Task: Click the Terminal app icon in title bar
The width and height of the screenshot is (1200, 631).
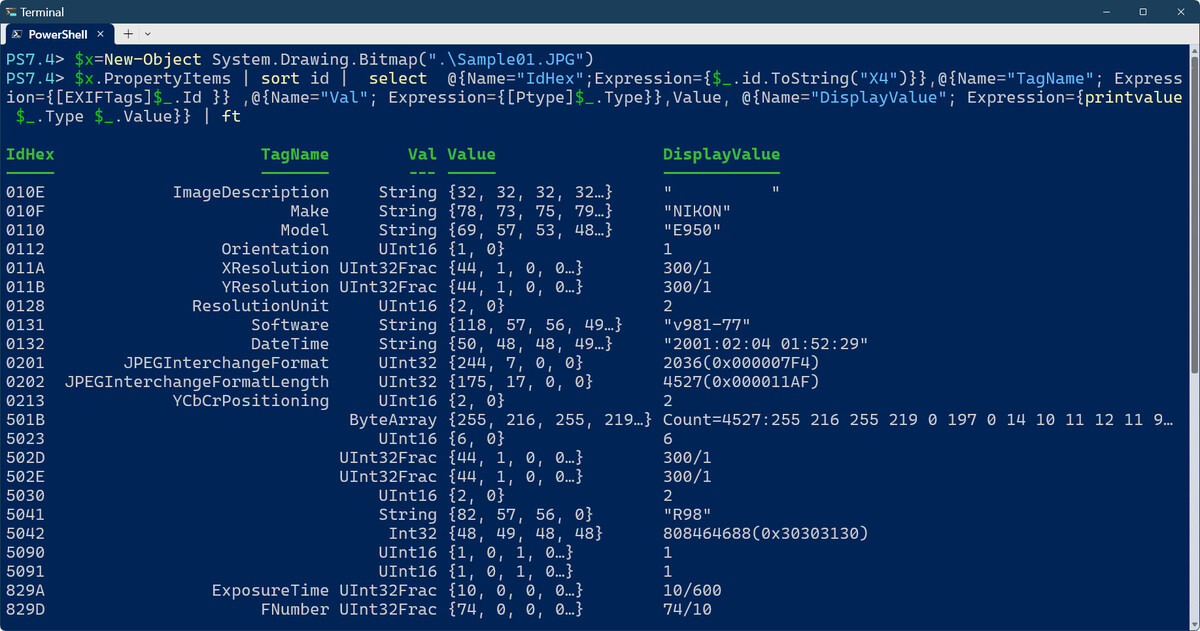Action: [x=10, y=12]
